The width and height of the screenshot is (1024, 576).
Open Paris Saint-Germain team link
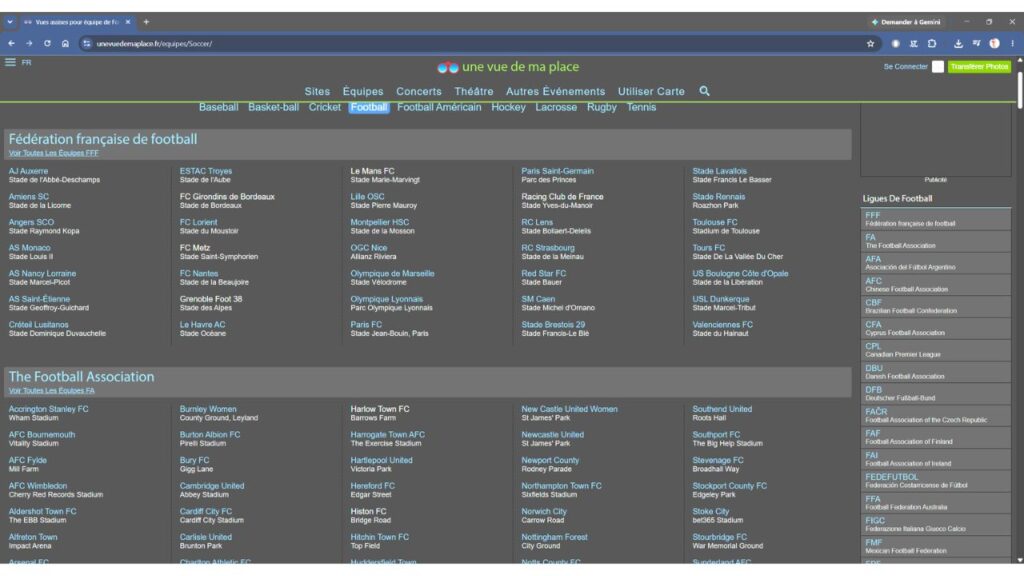(x=557, y=171)
